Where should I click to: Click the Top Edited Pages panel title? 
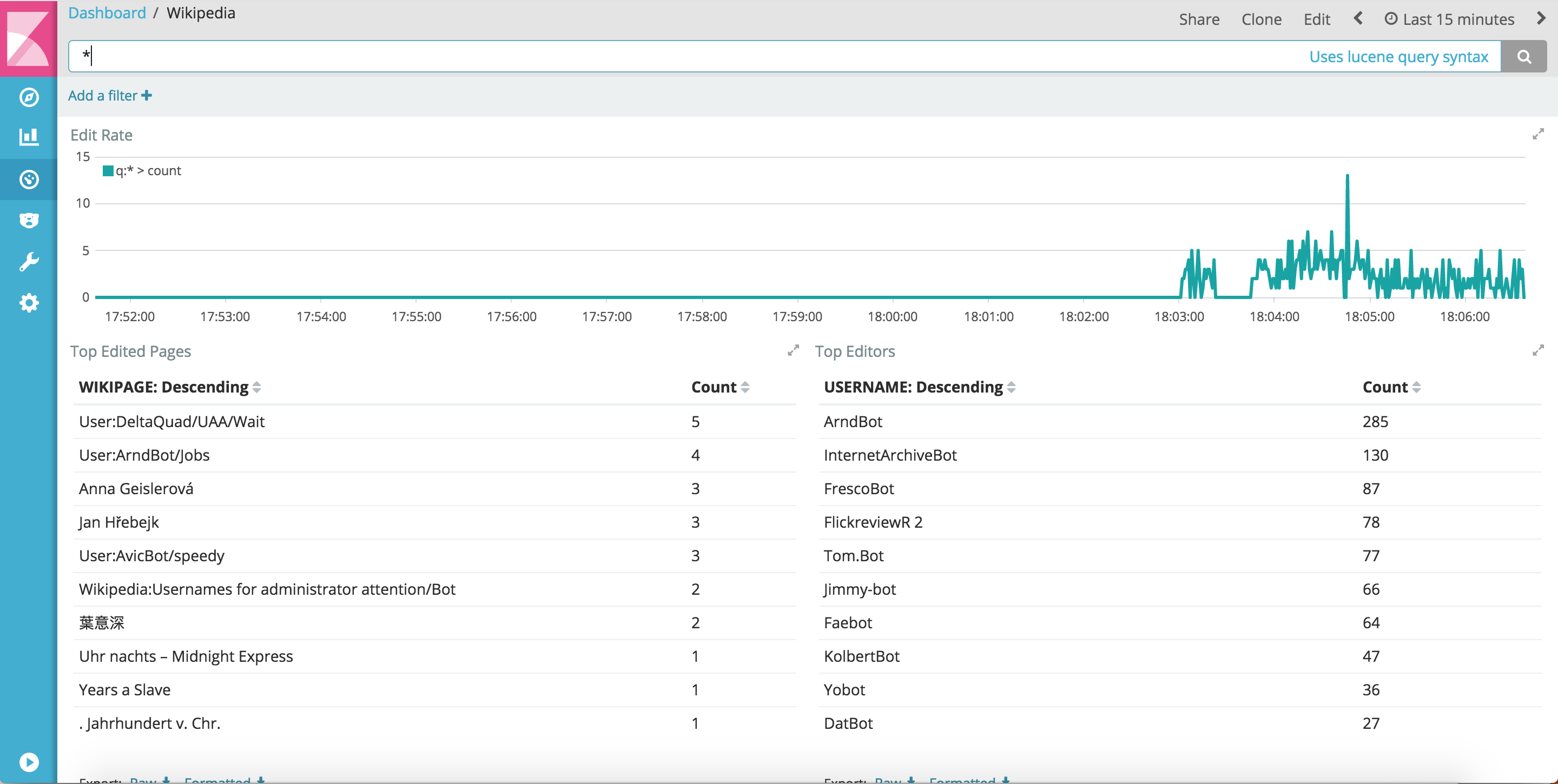coord(130,351)
